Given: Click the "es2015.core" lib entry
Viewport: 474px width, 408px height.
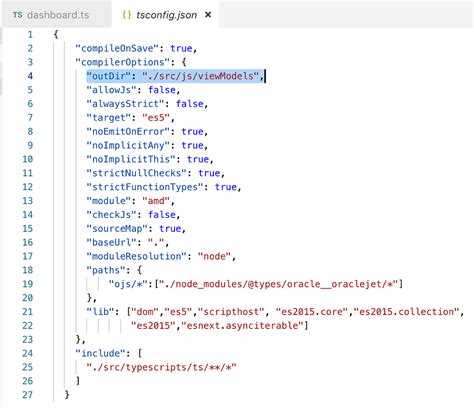Looking at the screenshot, I should pos(312,312).
